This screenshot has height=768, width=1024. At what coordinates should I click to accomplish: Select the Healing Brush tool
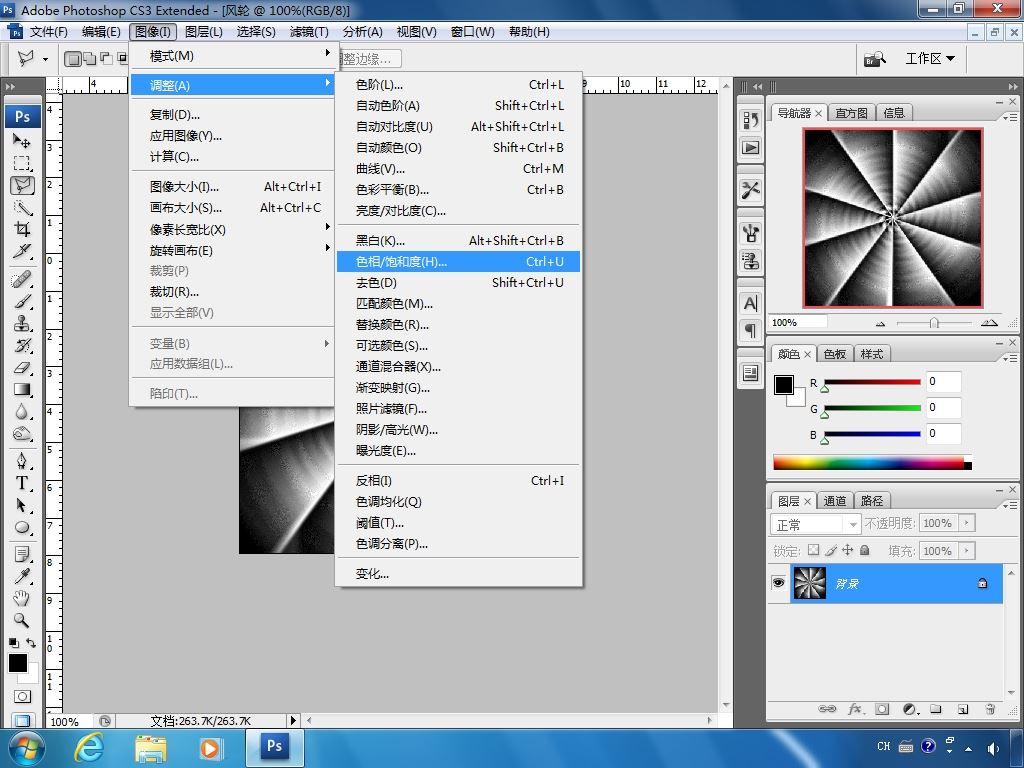click(x=22, y=280)
